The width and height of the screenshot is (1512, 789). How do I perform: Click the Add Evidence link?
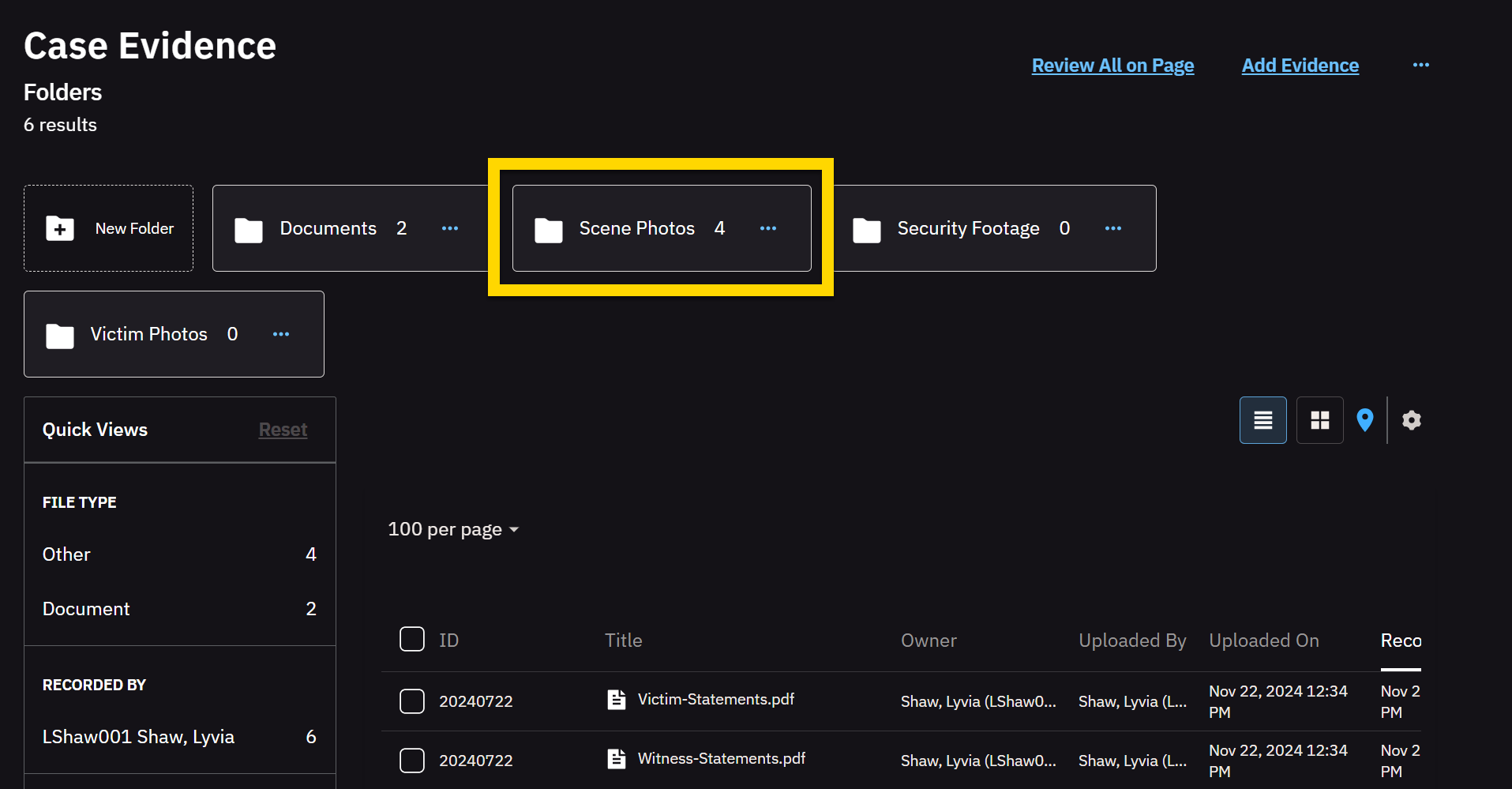(1300, 66)
